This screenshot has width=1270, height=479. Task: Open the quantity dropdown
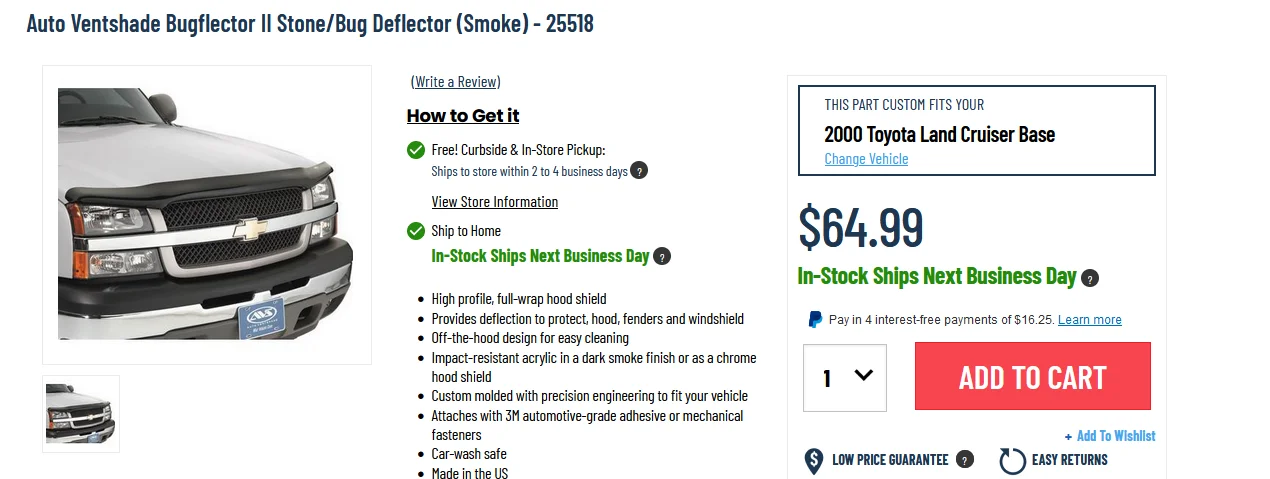coord(845,378)
